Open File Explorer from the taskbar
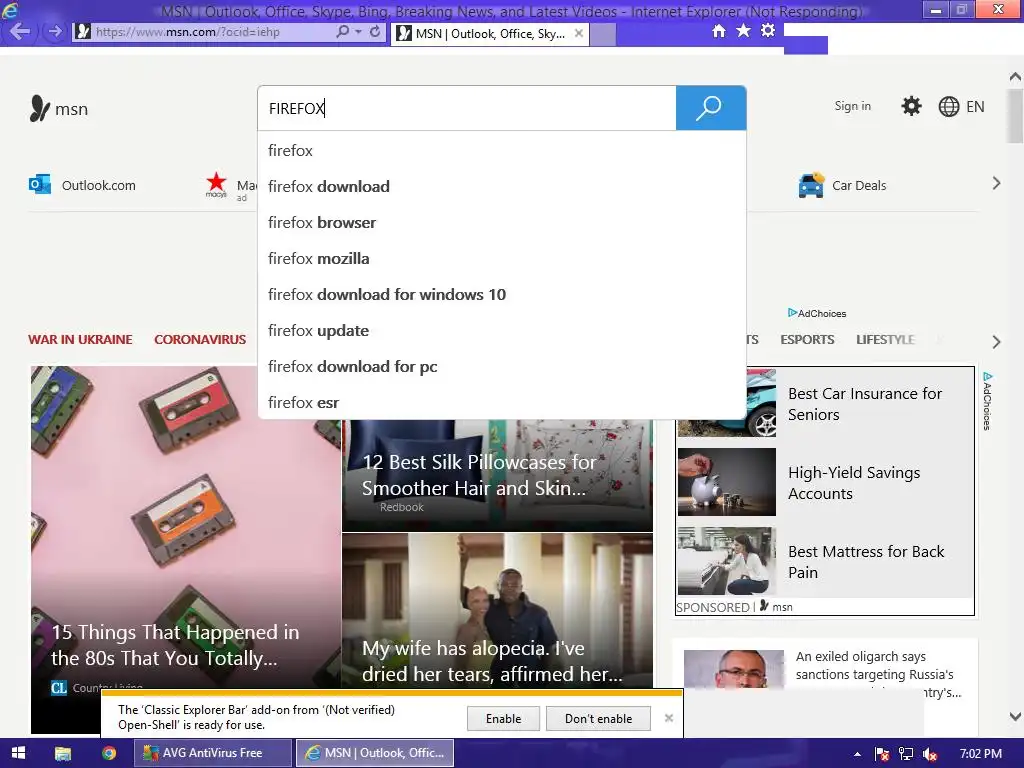The image size is (1024, 768). click(63, 753)
